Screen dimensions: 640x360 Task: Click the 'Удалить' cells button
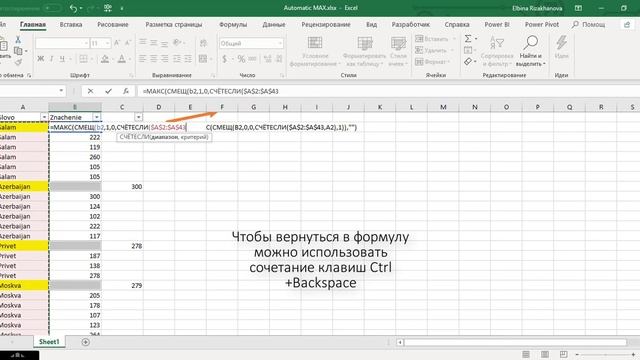point(435,50)
